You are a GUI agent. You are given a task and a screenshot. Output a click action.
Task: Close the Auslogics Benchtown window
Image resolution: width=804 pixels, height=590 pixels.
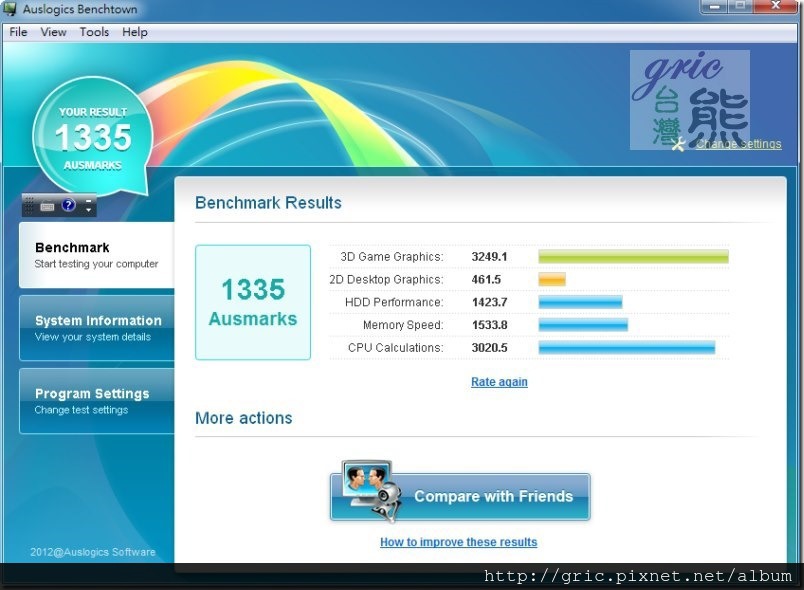tap(777, 6)
